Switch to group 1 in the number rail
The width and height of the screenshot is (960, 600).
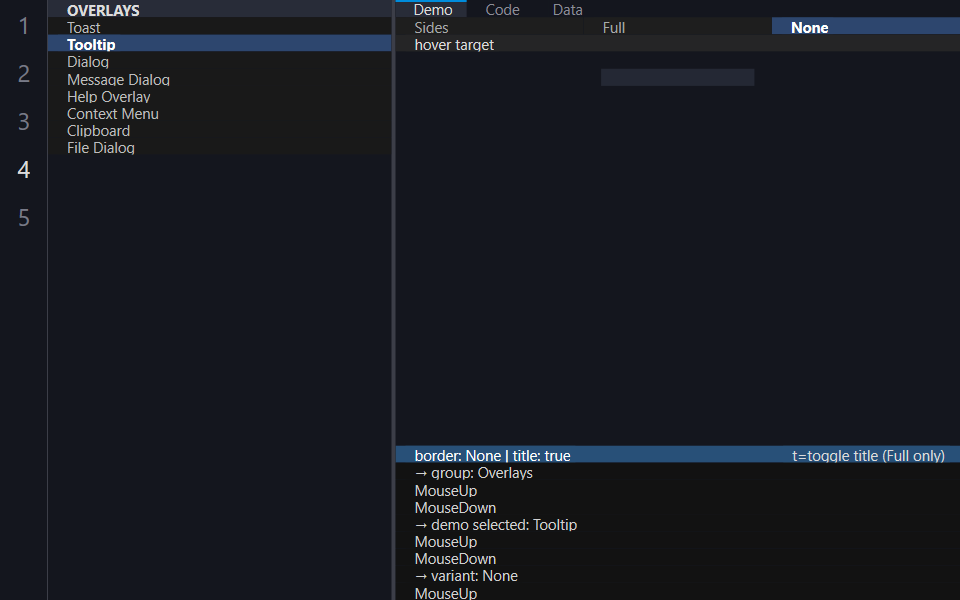pos(24,26)
